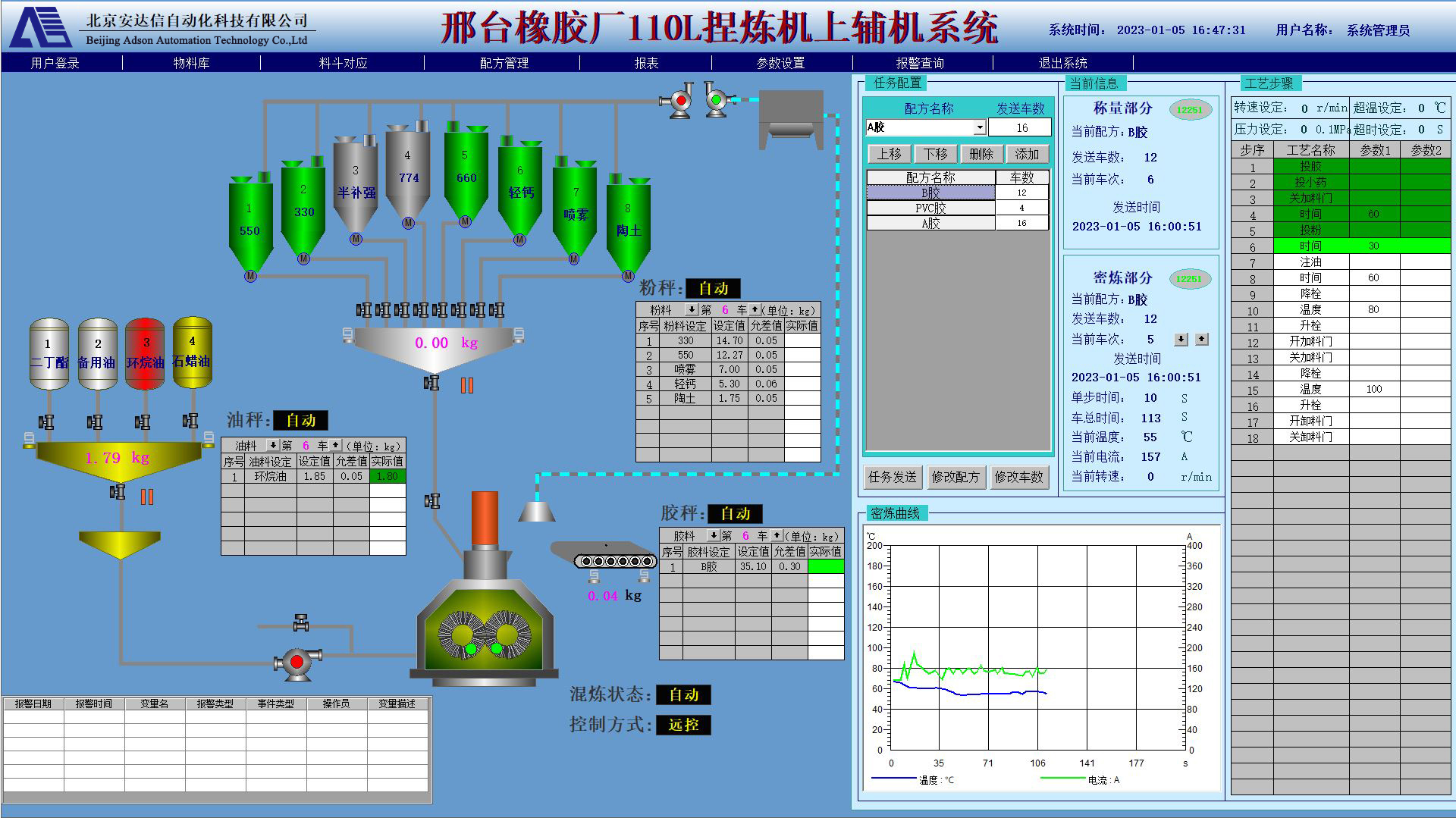
Task: Click the green 12251 indicator in 称量部分
Action: (1189, 110)
